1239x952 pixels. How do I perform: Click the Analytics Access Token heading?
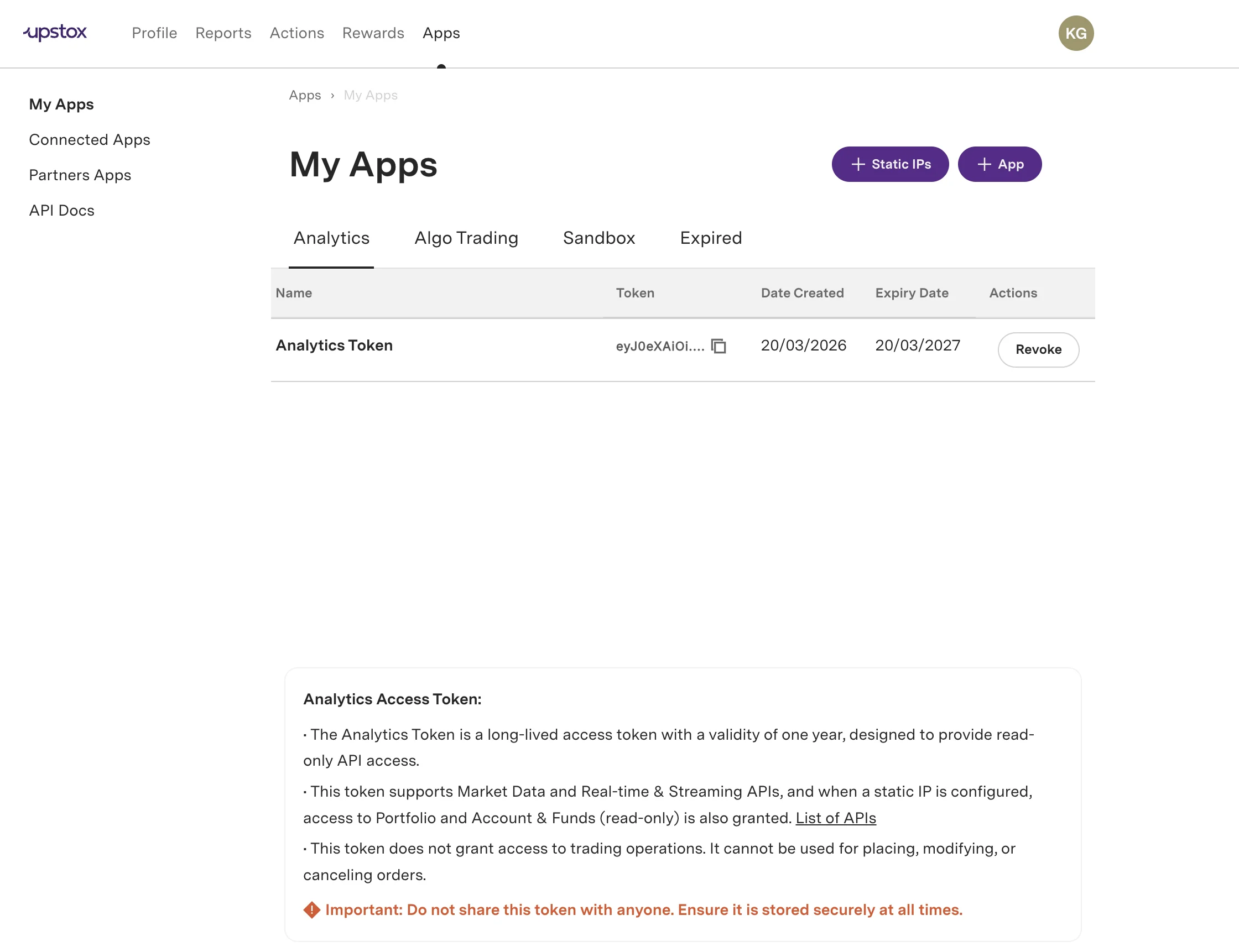(392, 699)
